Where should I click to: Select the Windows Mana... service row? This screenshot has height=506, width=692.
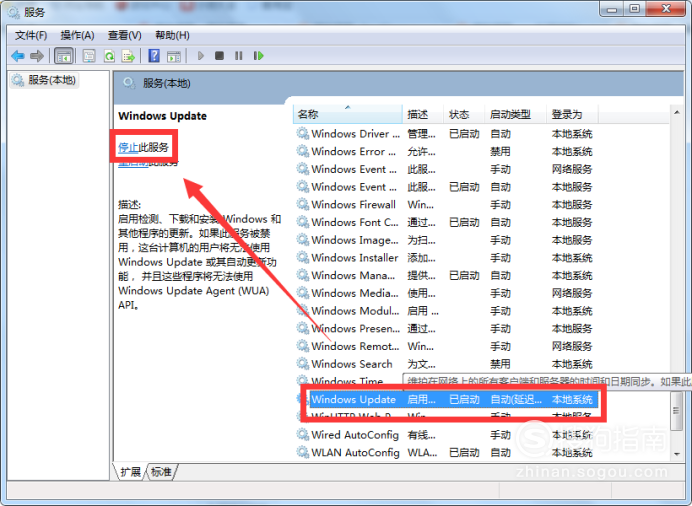446,275
